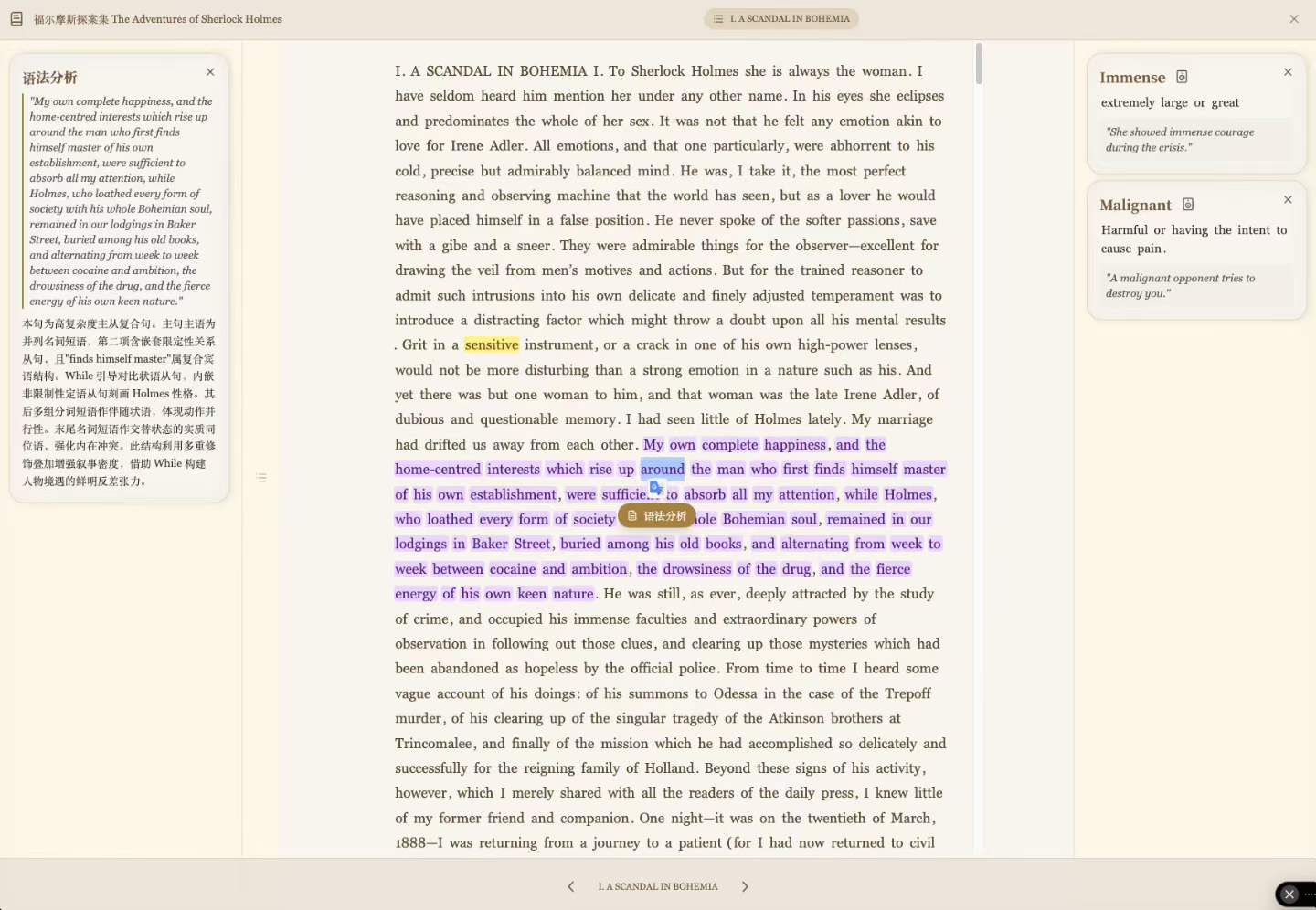Click the Immense card example sentence
This screenshot has width=1316, height=910.
[x=1180, y=140]
